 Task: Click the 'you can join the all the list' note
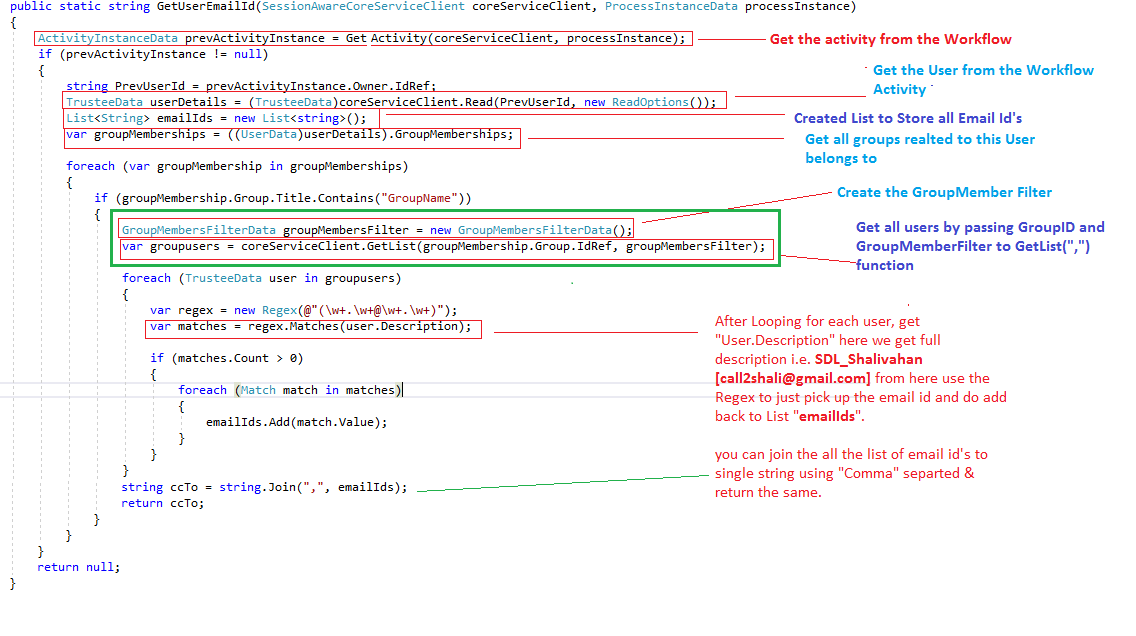(851, 473)
